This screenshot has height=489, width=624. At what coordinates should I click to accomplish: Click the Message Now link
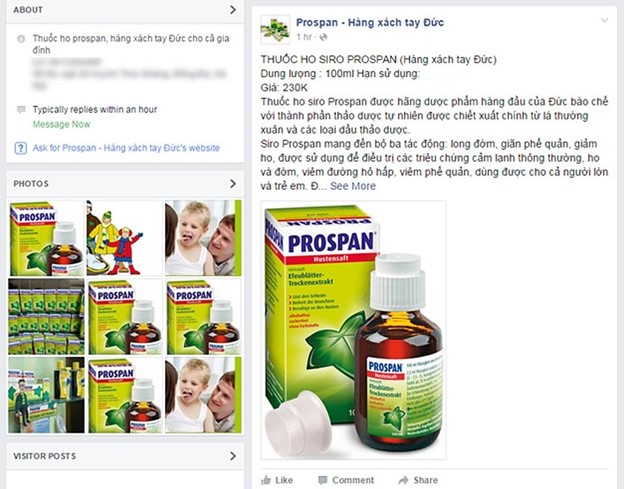tap(61, 125)
